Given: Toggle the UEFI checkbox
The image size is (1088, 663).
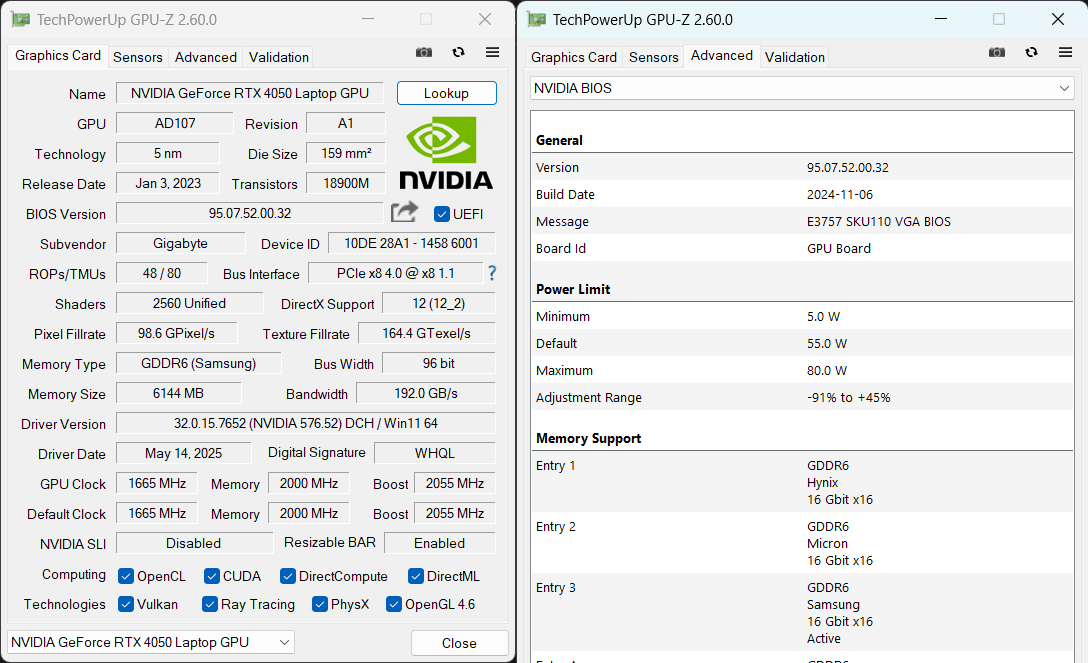Looking at the screenshot, I should [x=441, y=213].
